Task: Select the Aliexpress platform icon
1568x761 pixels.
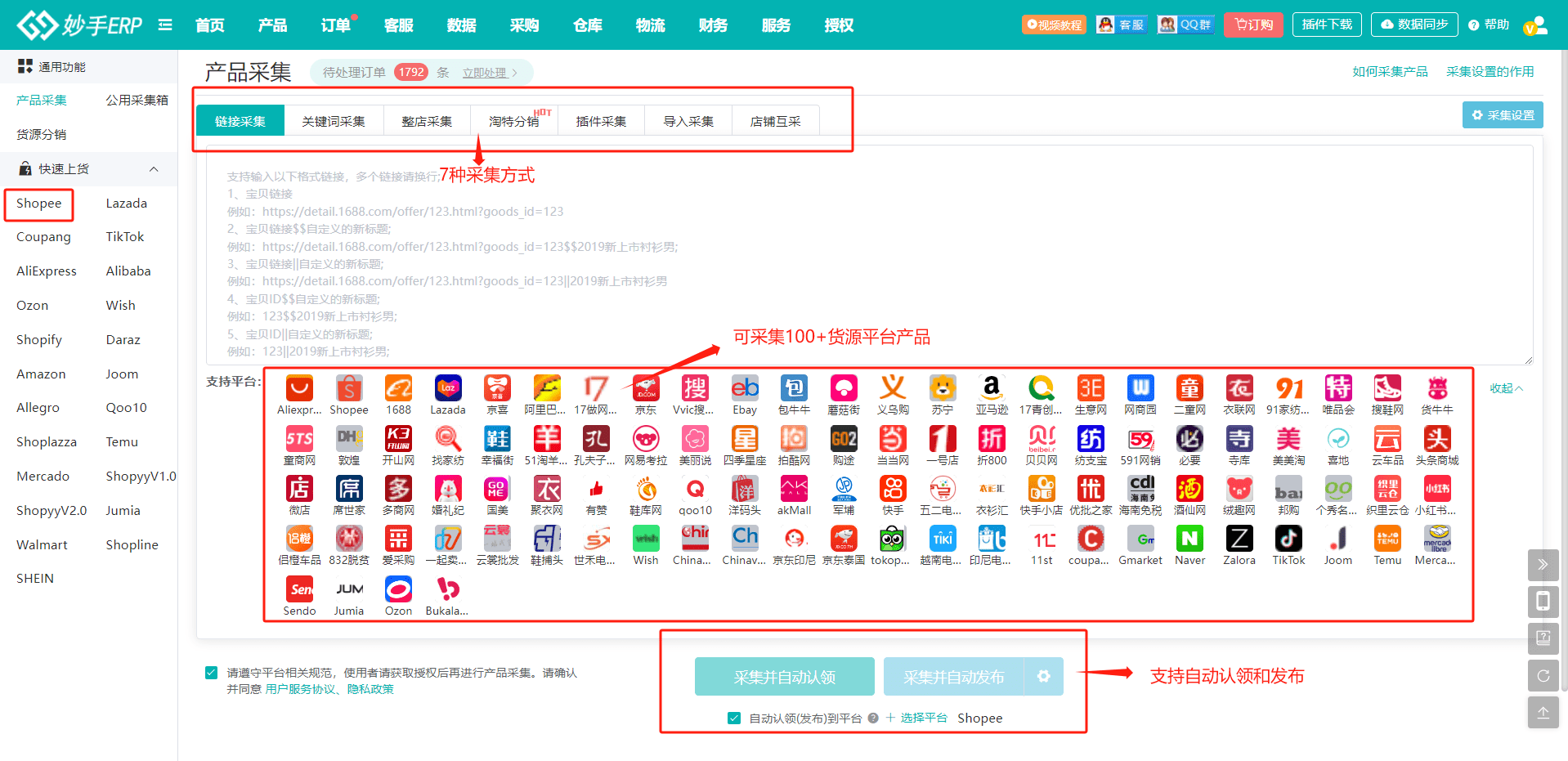Action: [x=299, y=388]
